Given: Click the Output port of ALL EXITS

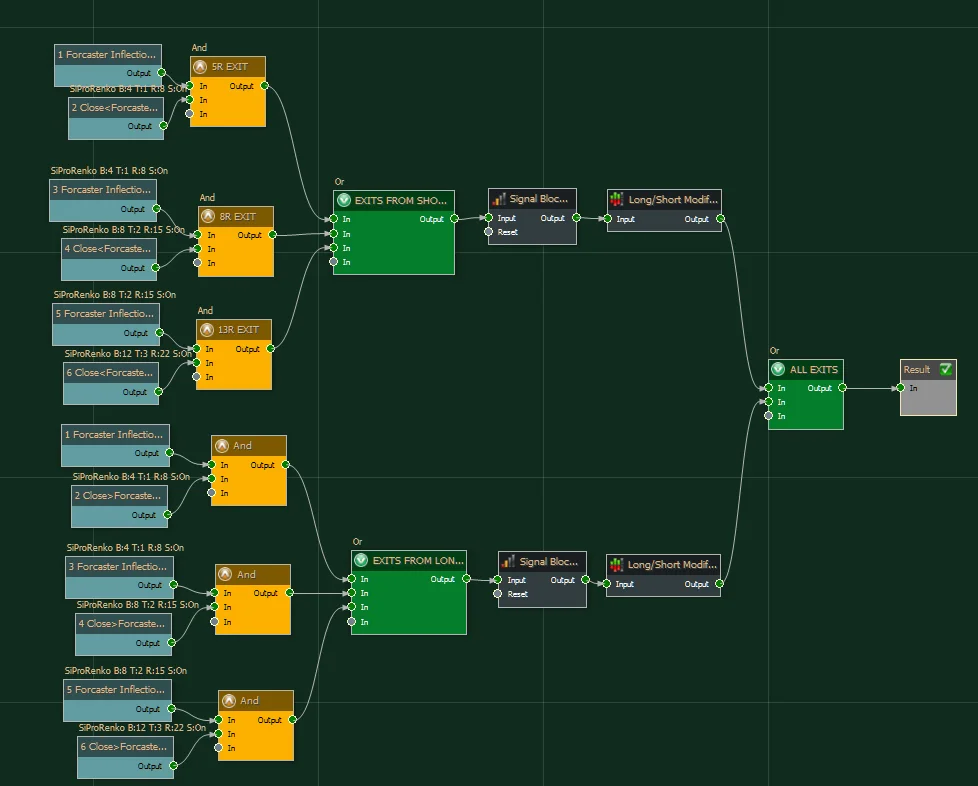Looking at the screenshot, I should pyautogui.click(x=843, y=388).
